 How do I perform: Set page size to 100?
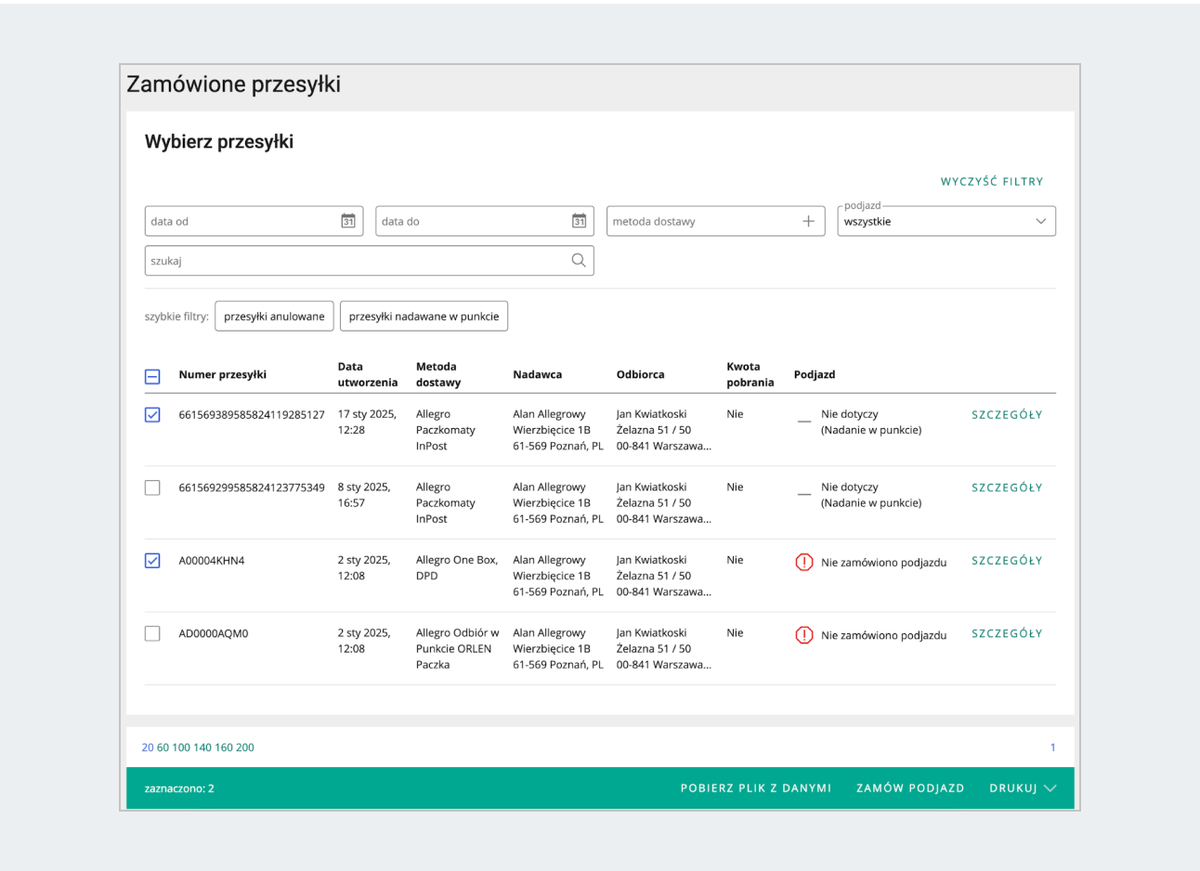pos(181,748)
